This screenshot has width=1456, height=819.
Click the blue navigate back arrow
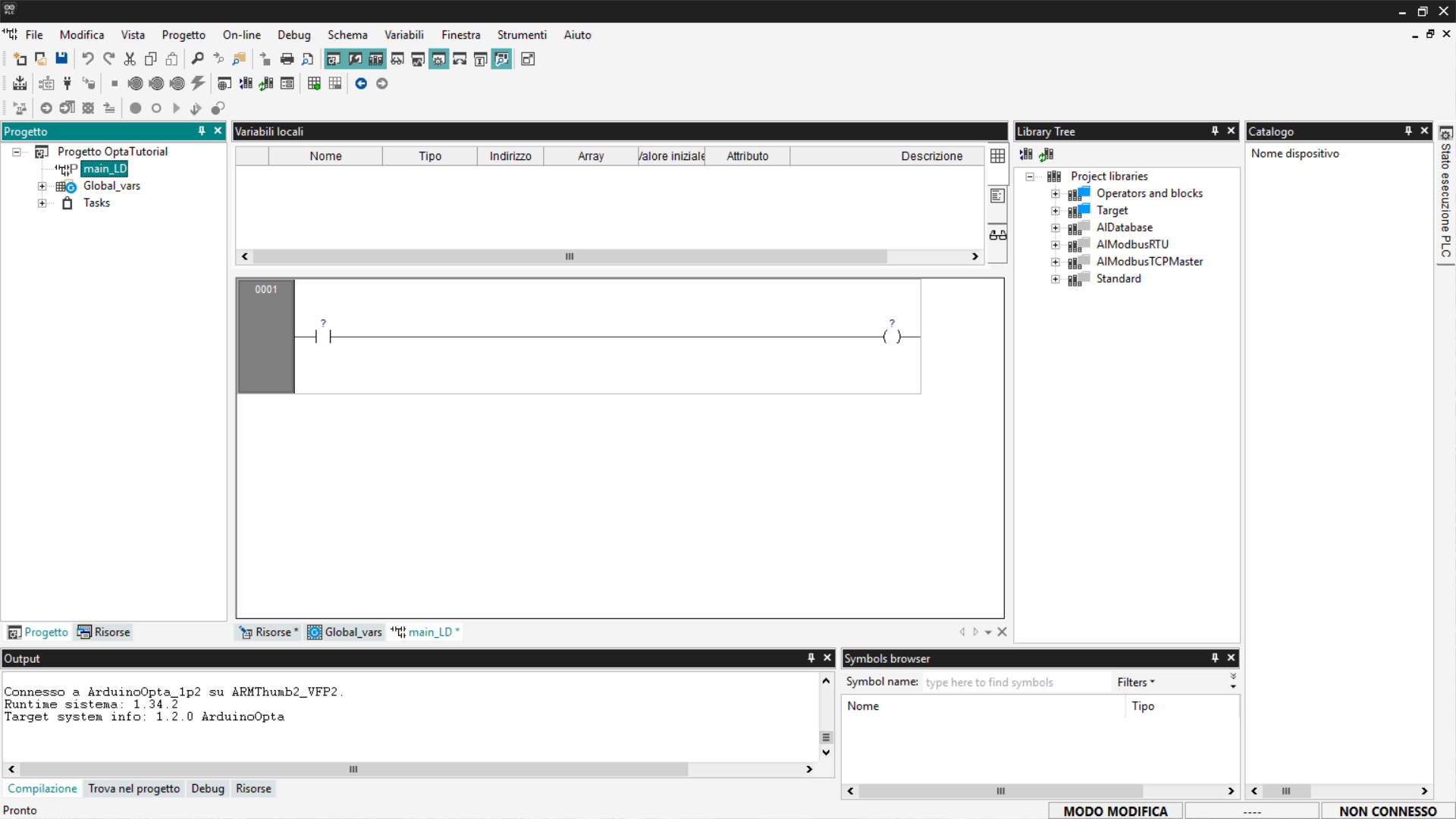click(361, 83)
